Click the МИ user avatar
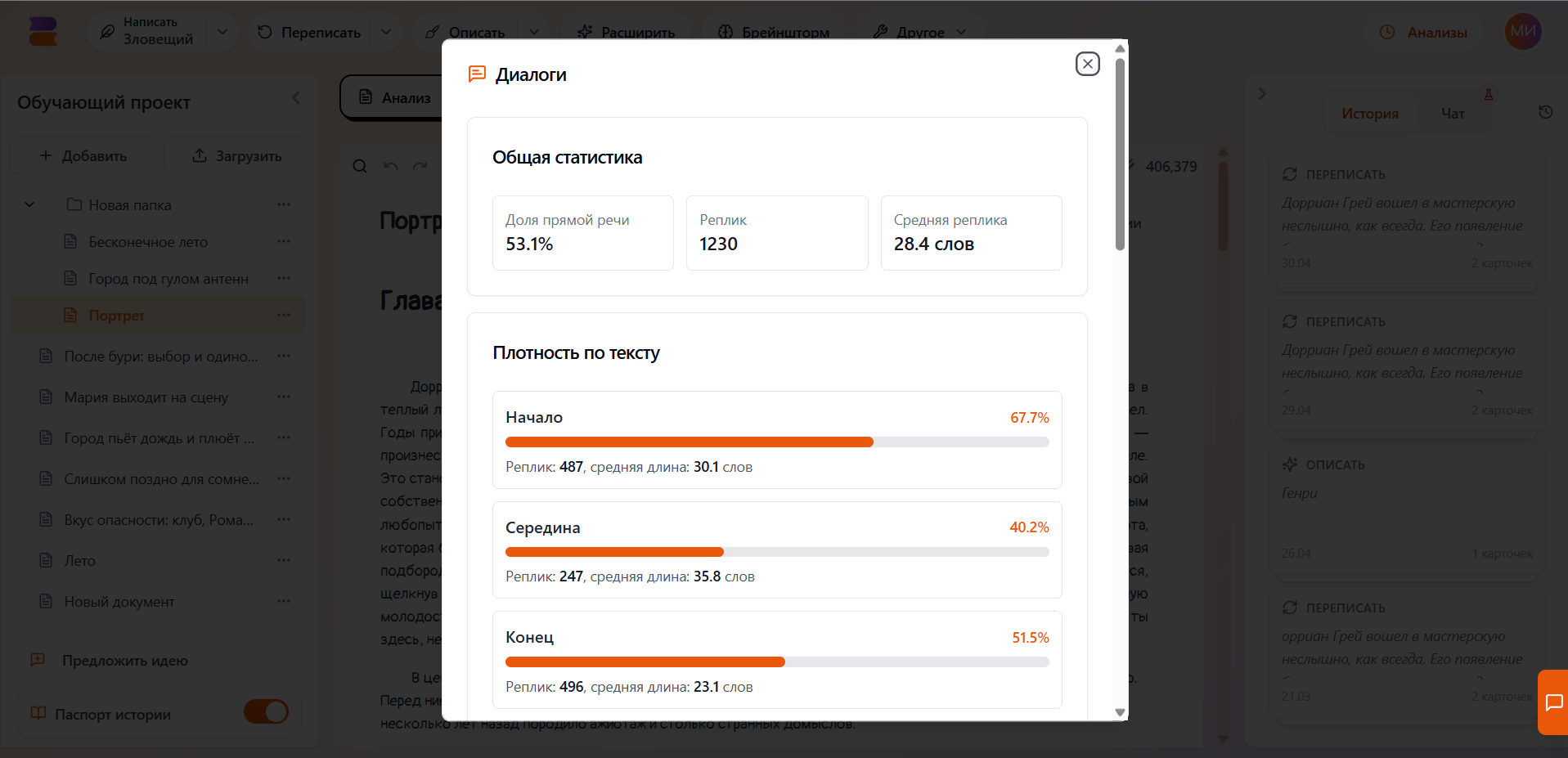 pos(1523,32)
